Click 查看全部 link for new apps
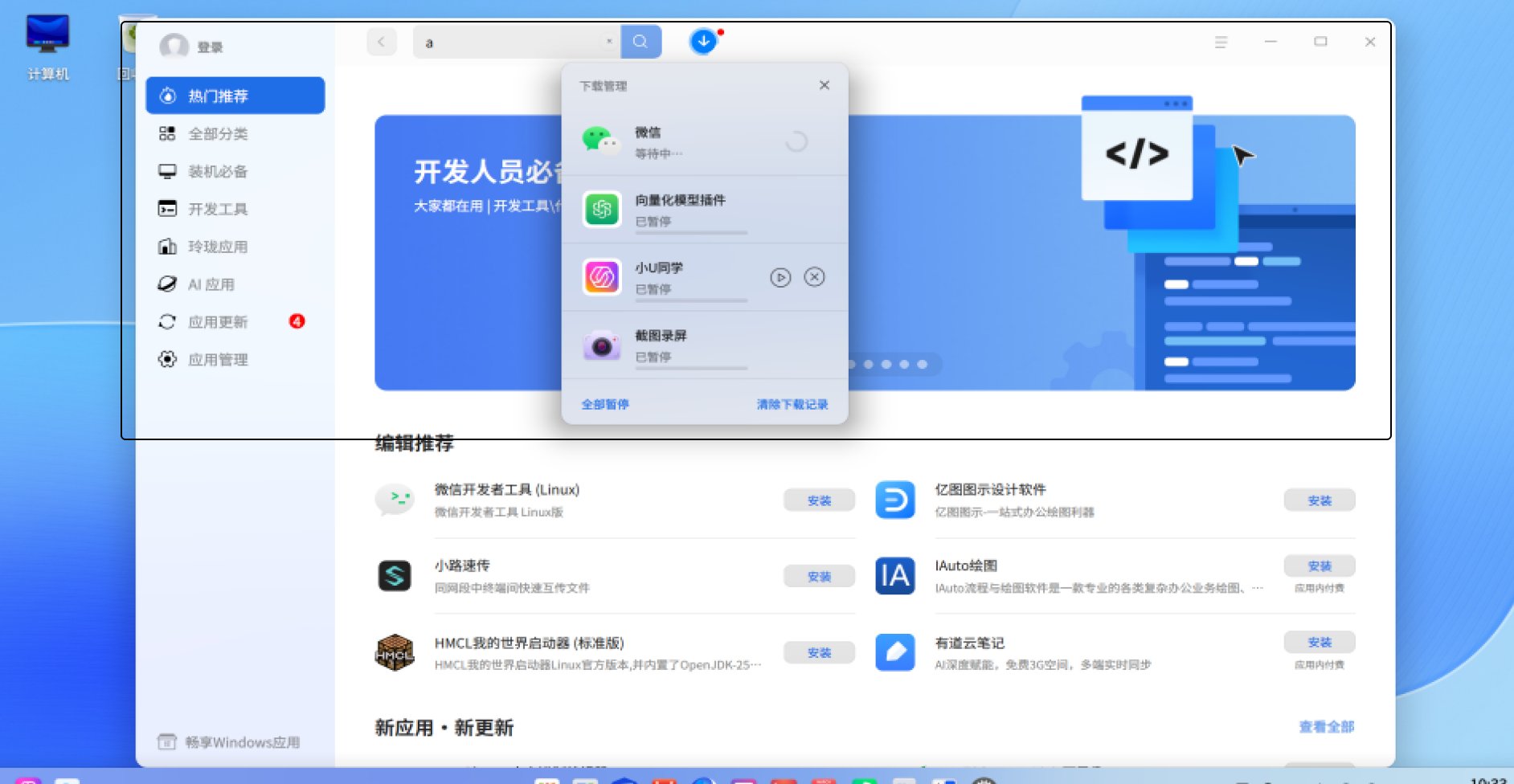This screenshot has height=784, width=1514. (1327, 727)
